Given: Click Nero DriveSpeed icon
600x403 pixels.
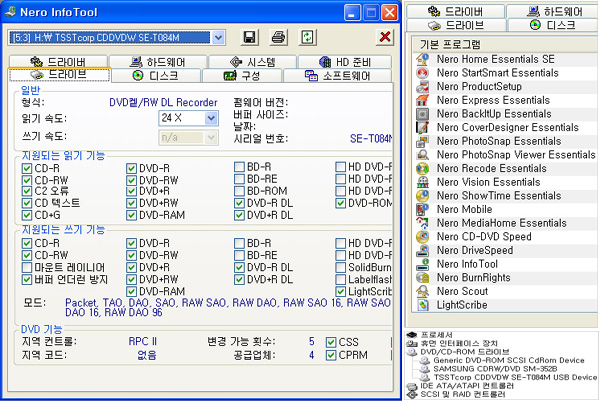Looking at the screenshot, I should click(x=422, y=250).
